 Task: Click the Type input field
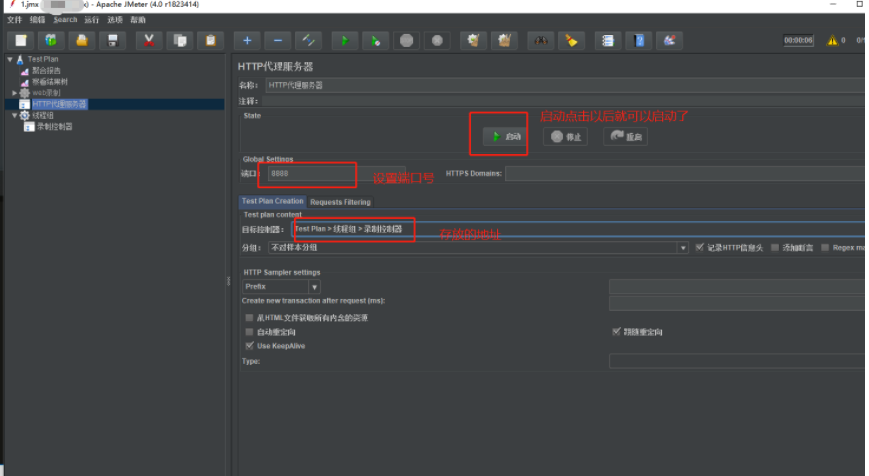point(737,361)
